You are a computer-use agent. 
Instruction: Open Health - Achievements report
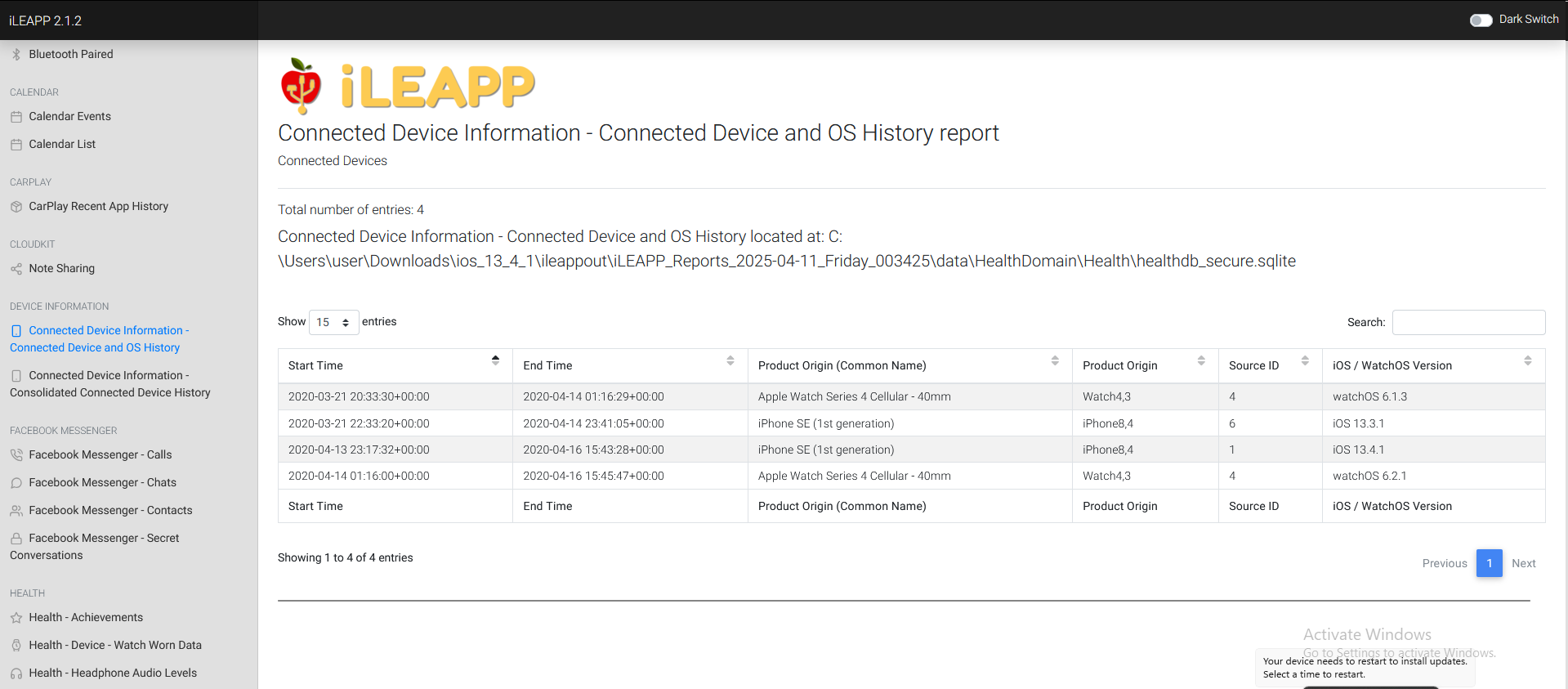(86, 617)
